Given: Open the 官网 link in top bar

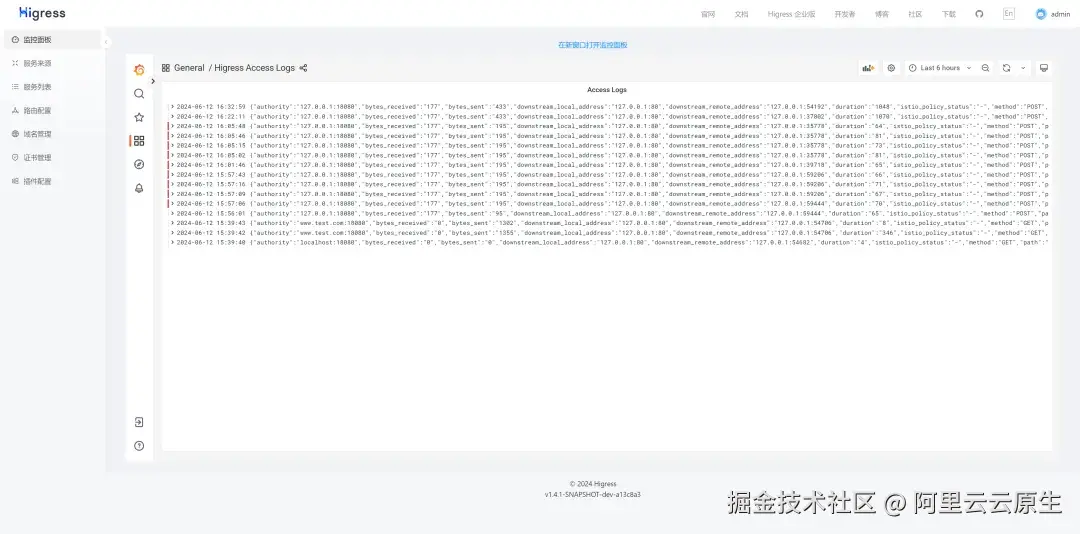Looking at the screenshot, I should (x=708, y=14).
